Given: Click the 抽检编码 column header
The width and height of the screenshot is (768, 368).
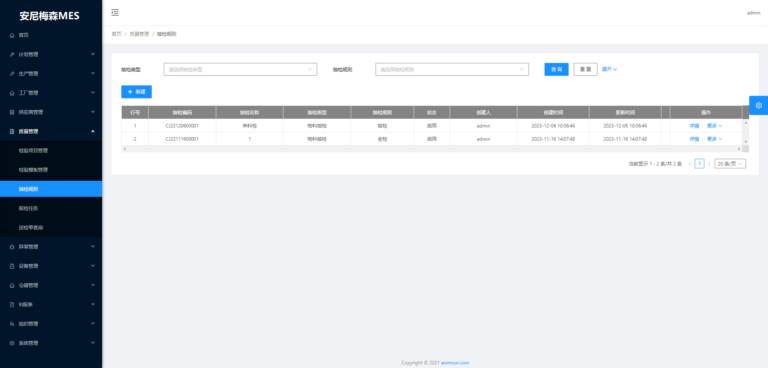Looking at the screenshot, I should point(182,112).
